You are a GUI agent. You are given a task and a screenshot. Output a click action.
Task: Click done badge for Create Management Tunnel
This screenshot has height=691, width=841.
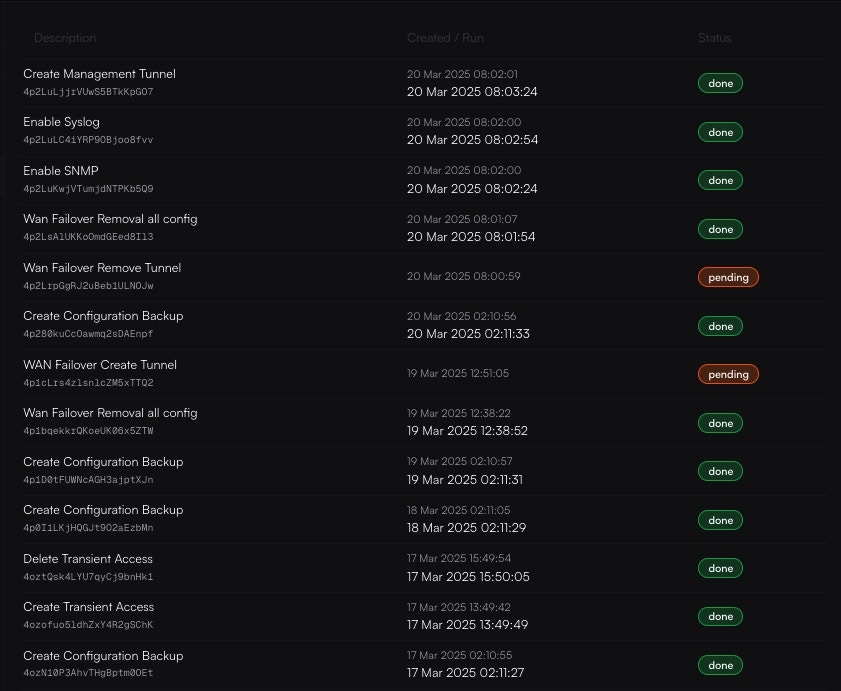720,83
